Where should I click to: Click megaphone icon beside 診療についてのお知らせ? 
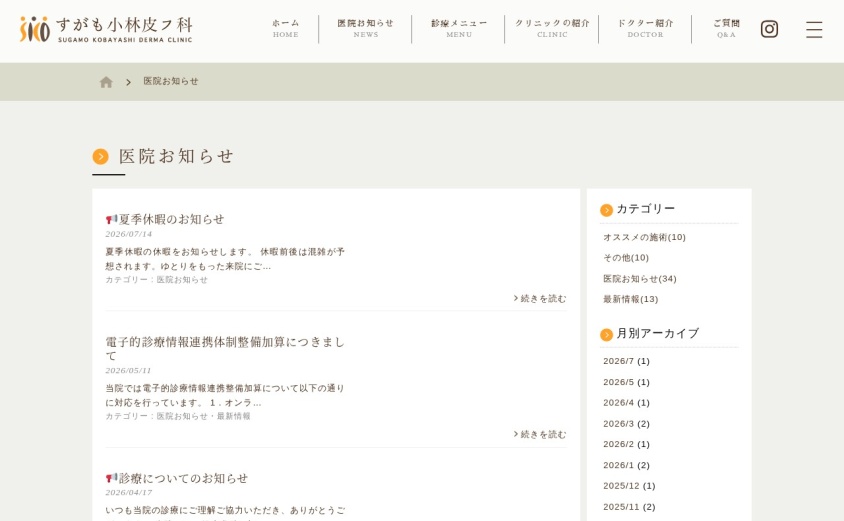click(x=111, y=478)
